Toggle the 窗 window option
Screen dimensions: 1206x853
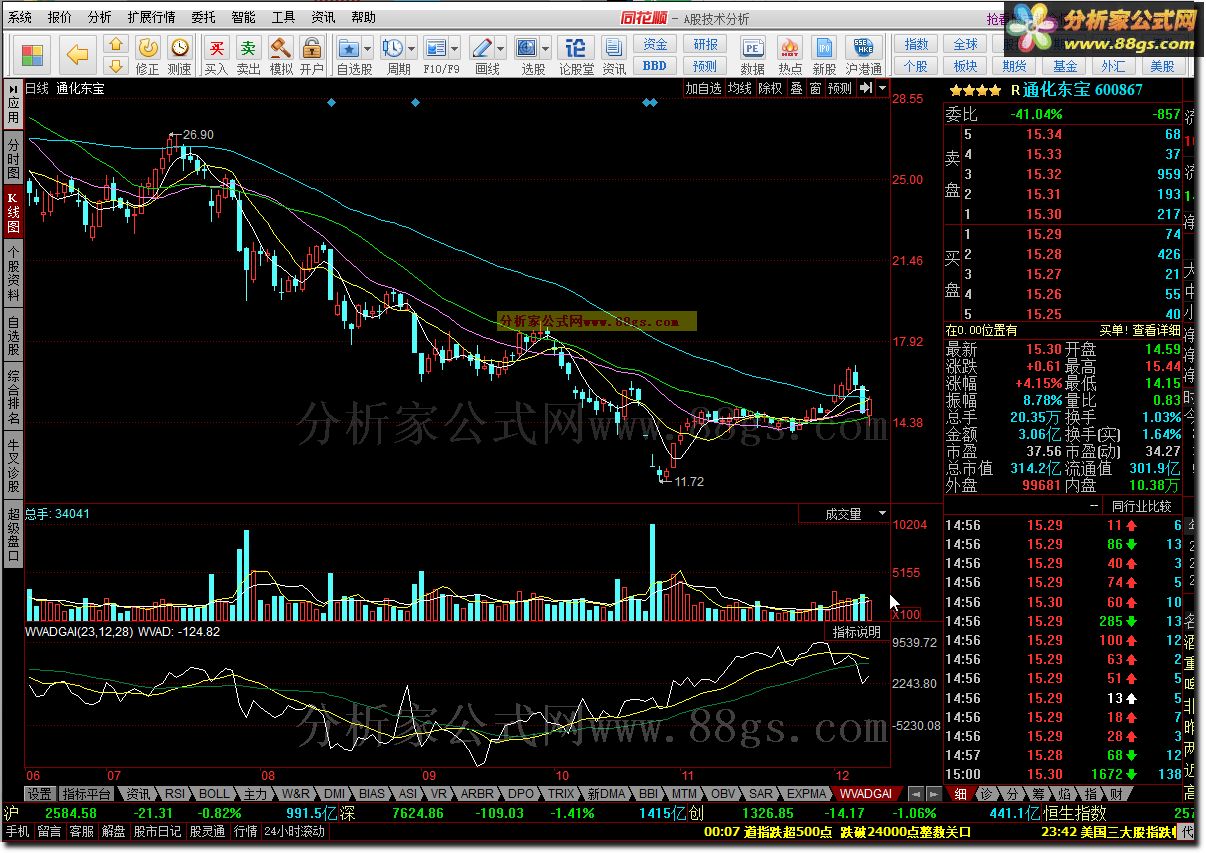tap(816, 88)
